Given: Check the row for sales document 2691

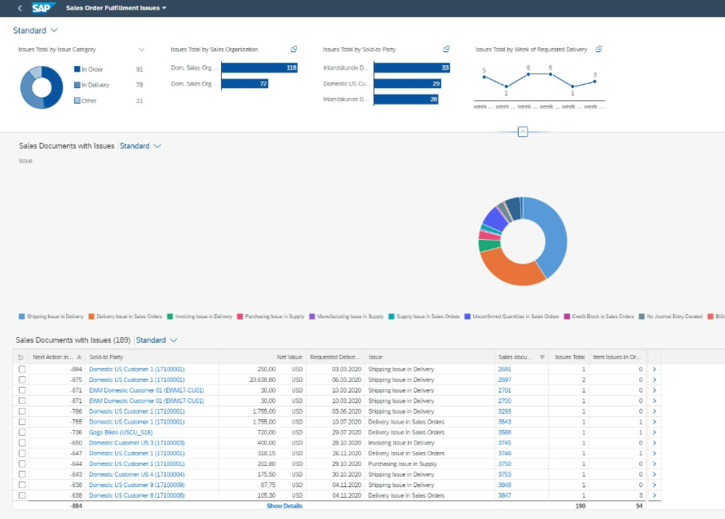Looking at the screenshot, I should pyautogui.click(x=22, y=369).
